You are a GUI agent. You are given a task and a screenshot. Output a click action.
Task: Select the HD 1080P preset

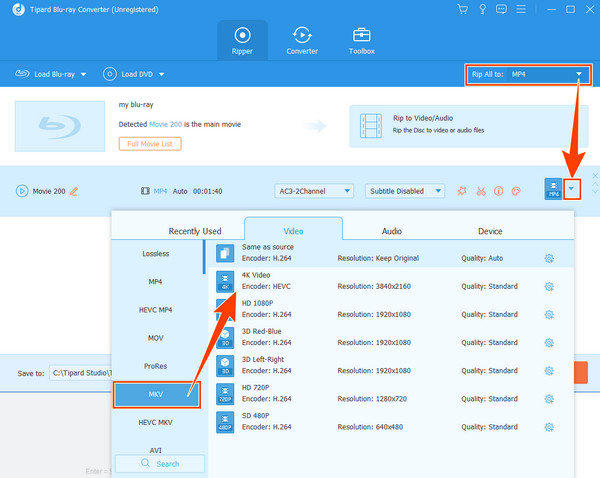coord(390,309)
